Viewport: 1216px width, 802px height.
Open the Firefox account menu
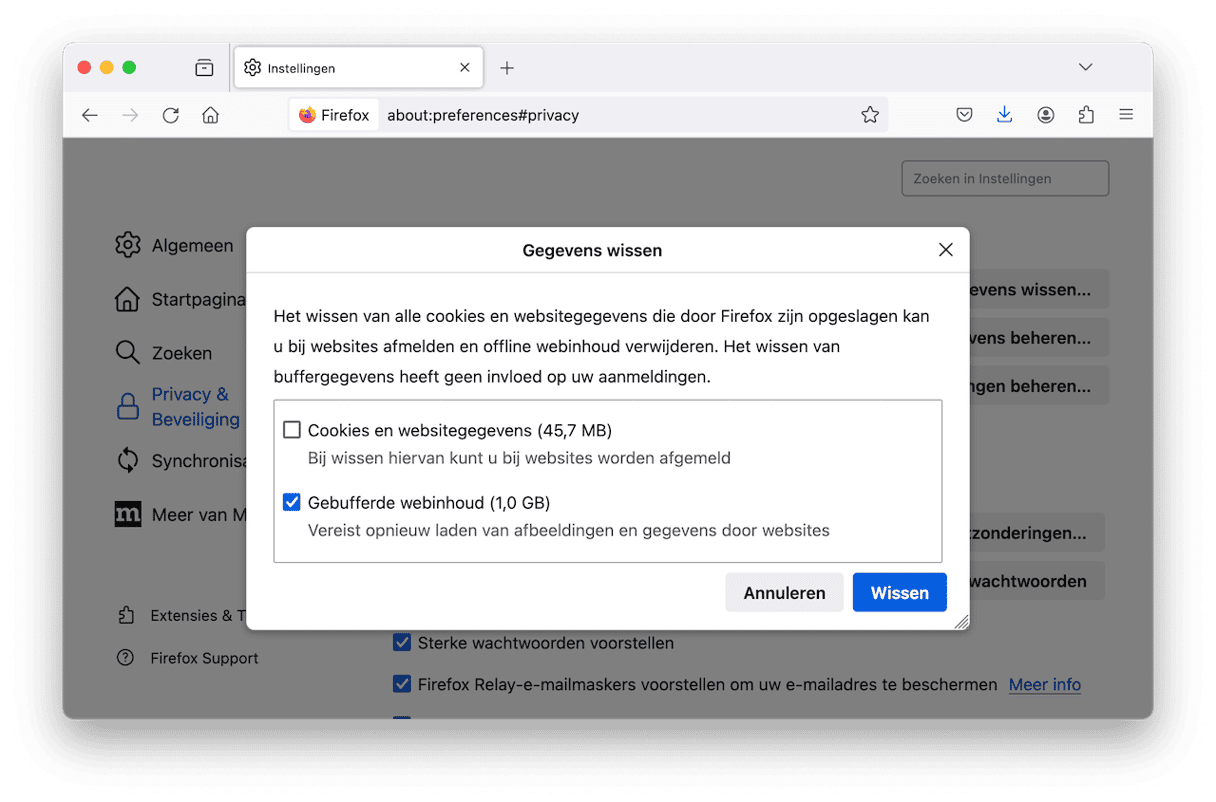pos(1045,115)
